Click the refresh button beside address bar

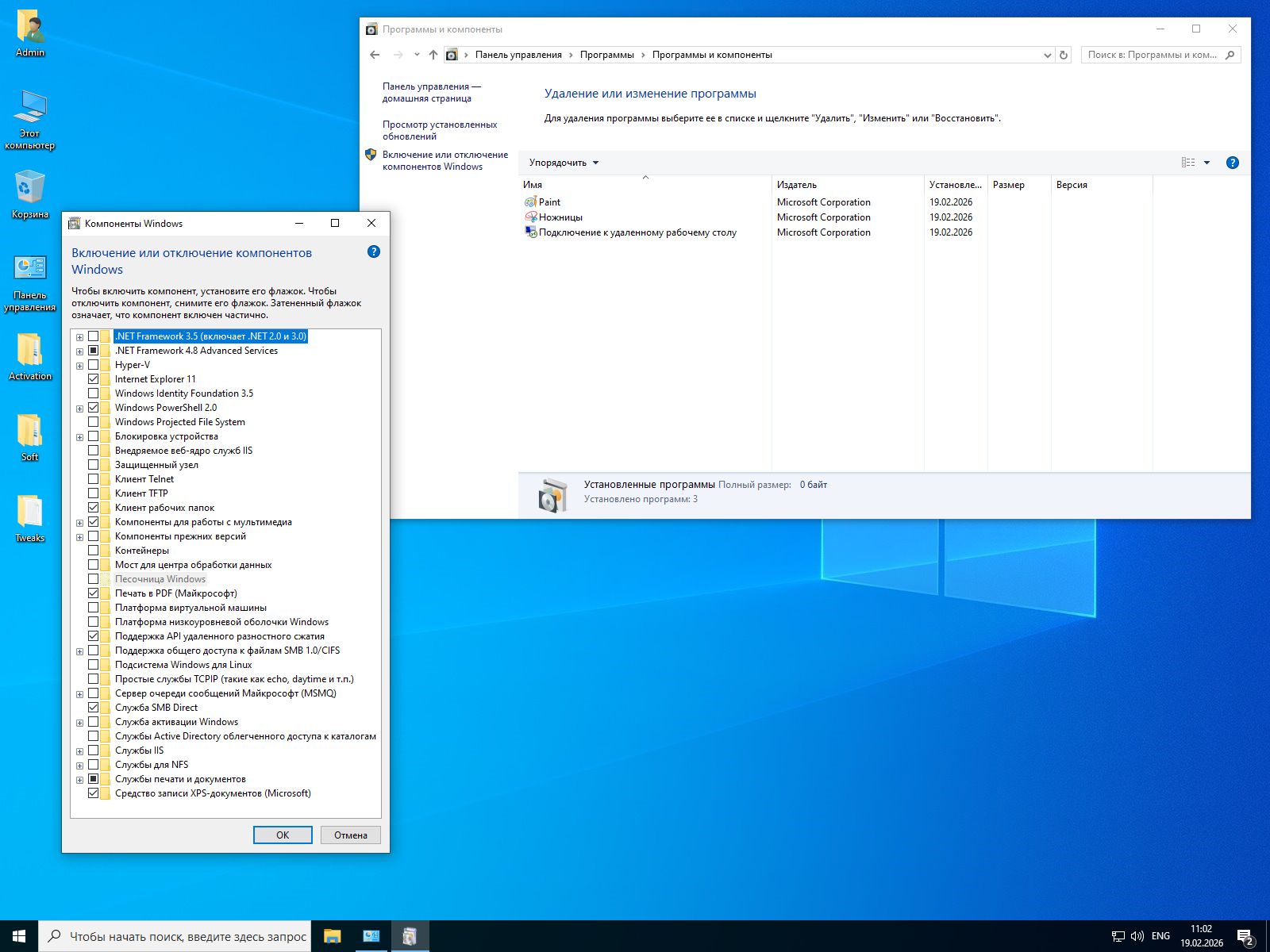click(1064, 55)
